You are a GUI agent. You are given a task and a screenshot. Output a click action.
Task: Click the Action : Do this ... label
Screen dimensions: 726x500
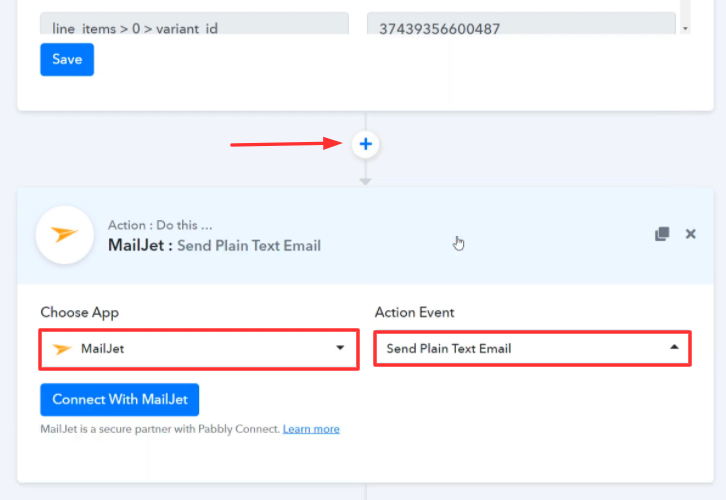click(160, 225)
